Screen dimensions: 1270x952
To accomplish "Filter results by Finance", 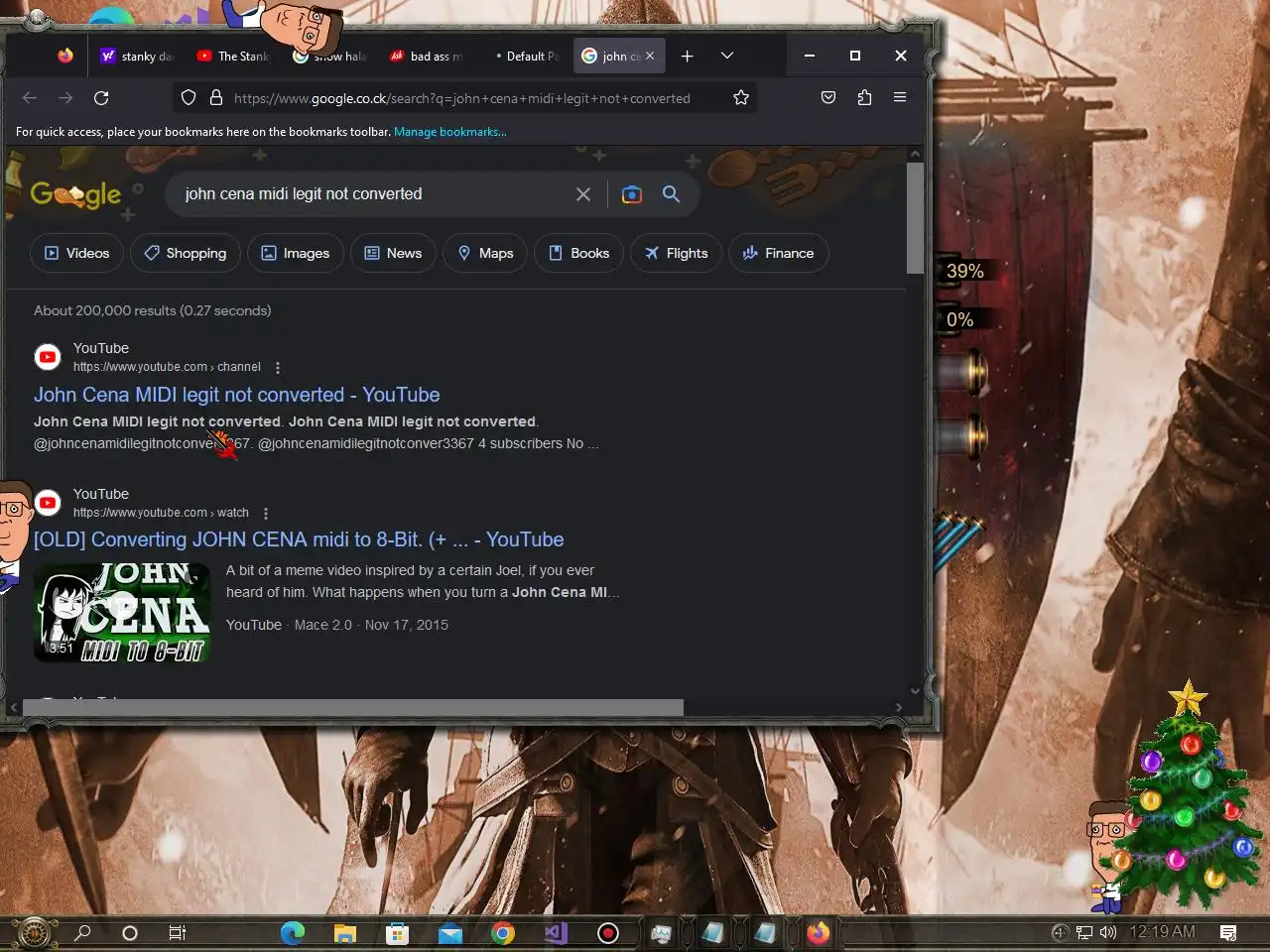I will pyautogui.click(x=779, y=253).
